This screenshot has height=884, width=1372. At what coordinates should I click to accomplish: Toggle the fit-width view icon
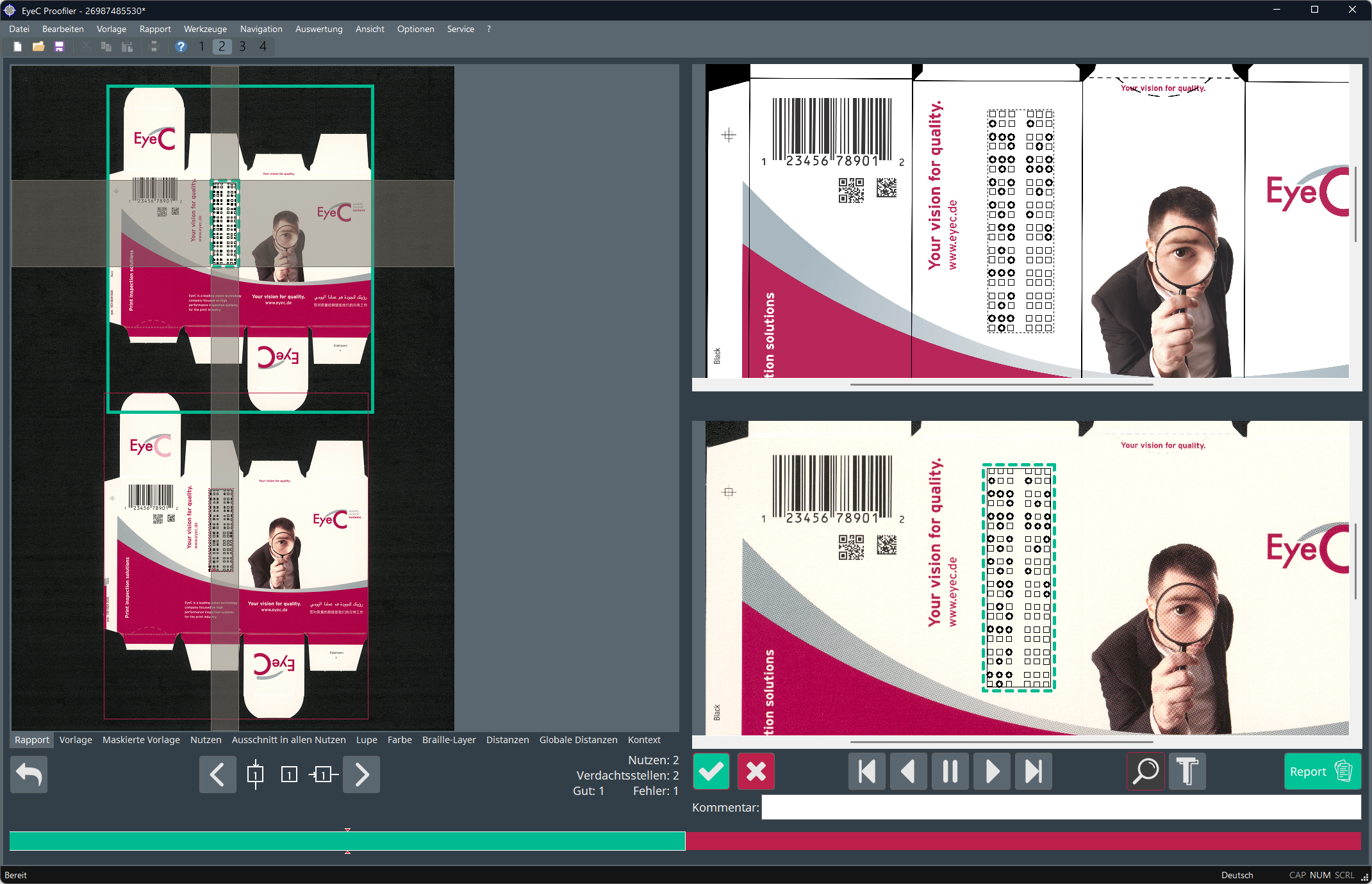(324, 774)
